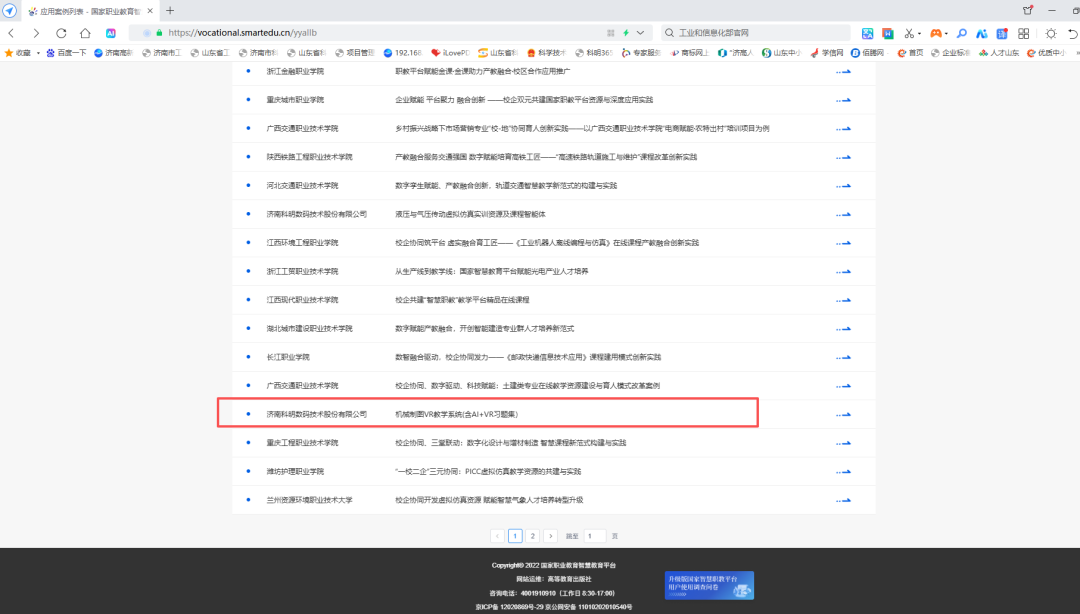This screenshot has width=1080, height=614.
Task: Open arrow link for 浙江工贸职业技术学院 row
Action: (x=844, y=272)
